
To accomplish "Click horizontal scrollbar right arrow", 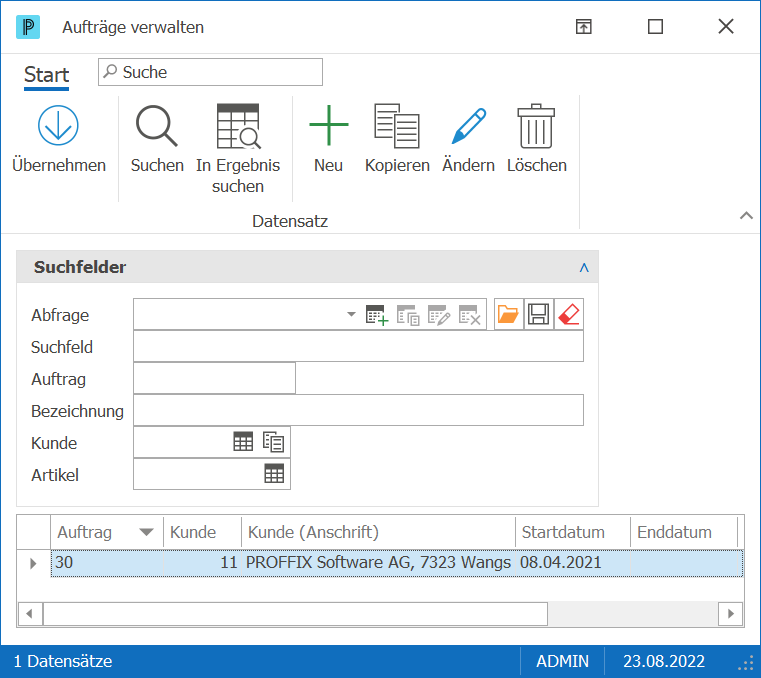I will click(x=730, y=614).
